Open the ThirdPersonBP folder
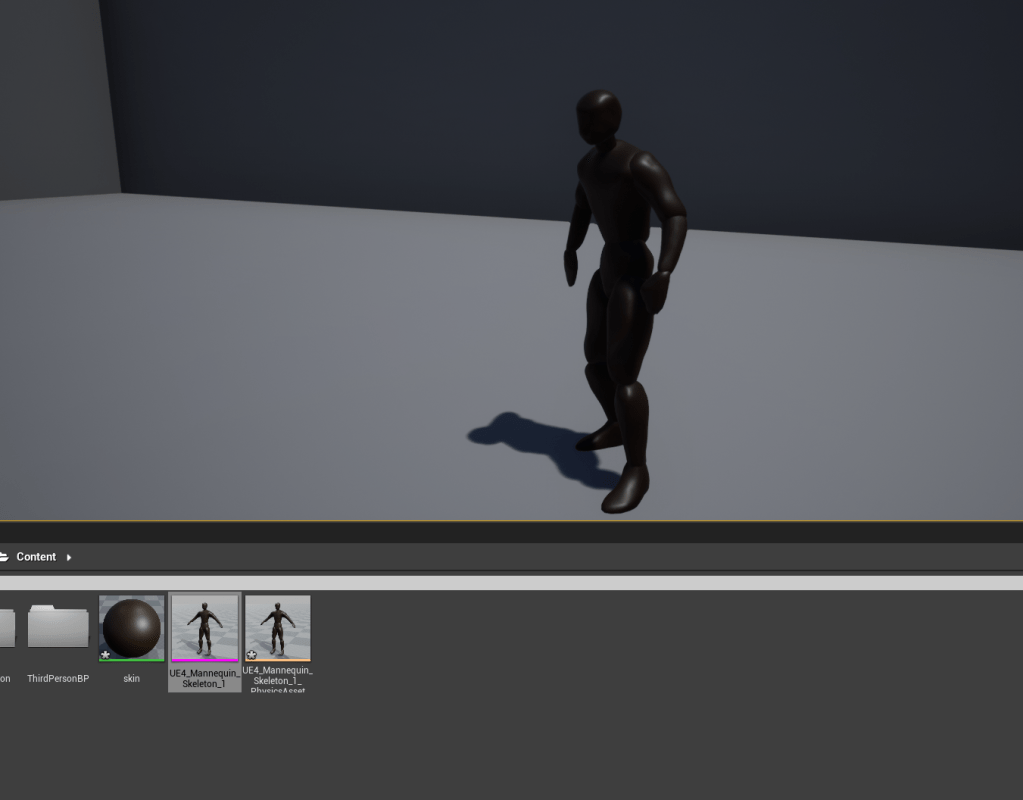 tap(58, 626)
